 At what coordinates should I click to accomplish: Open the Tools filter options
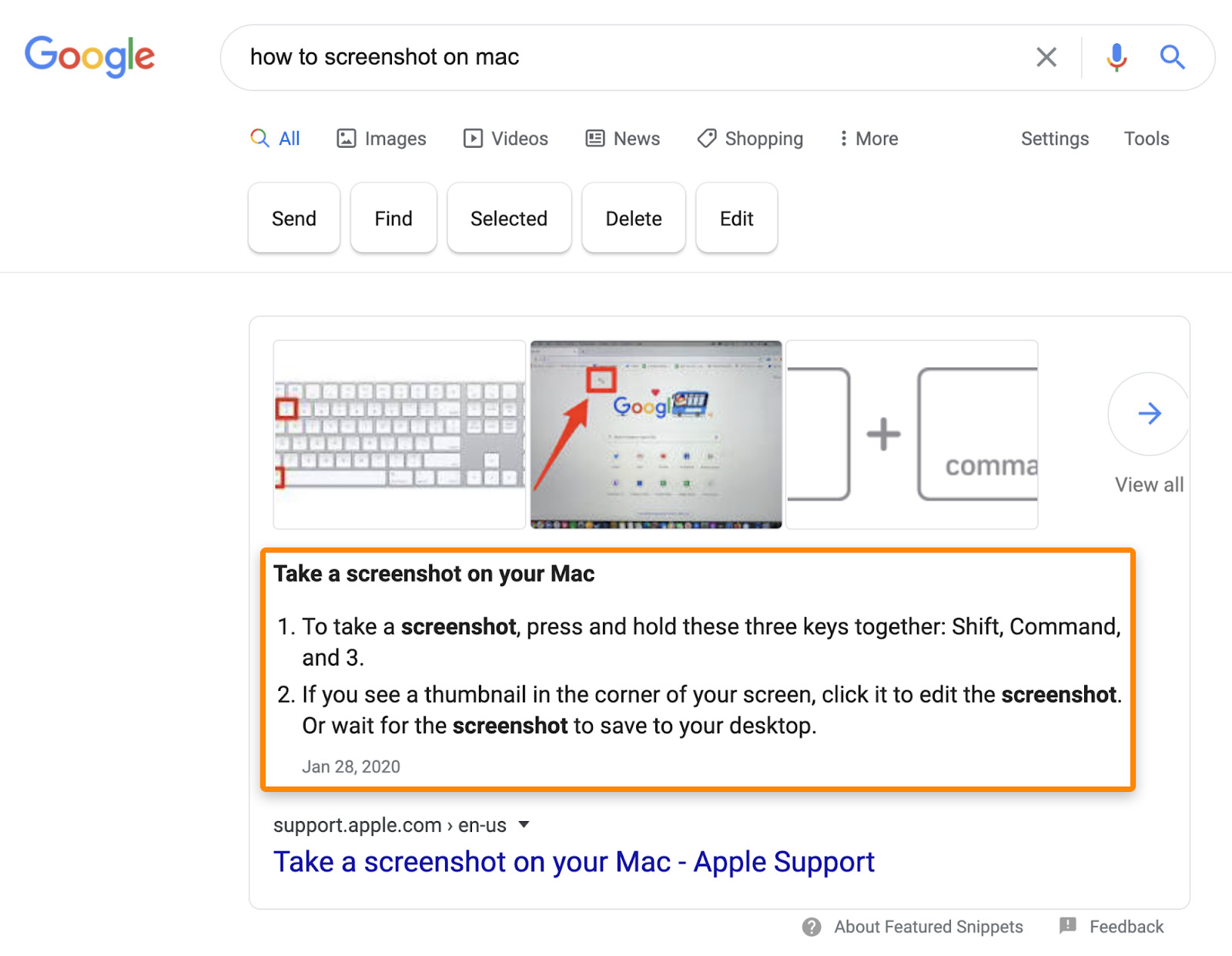(1146, 139)
